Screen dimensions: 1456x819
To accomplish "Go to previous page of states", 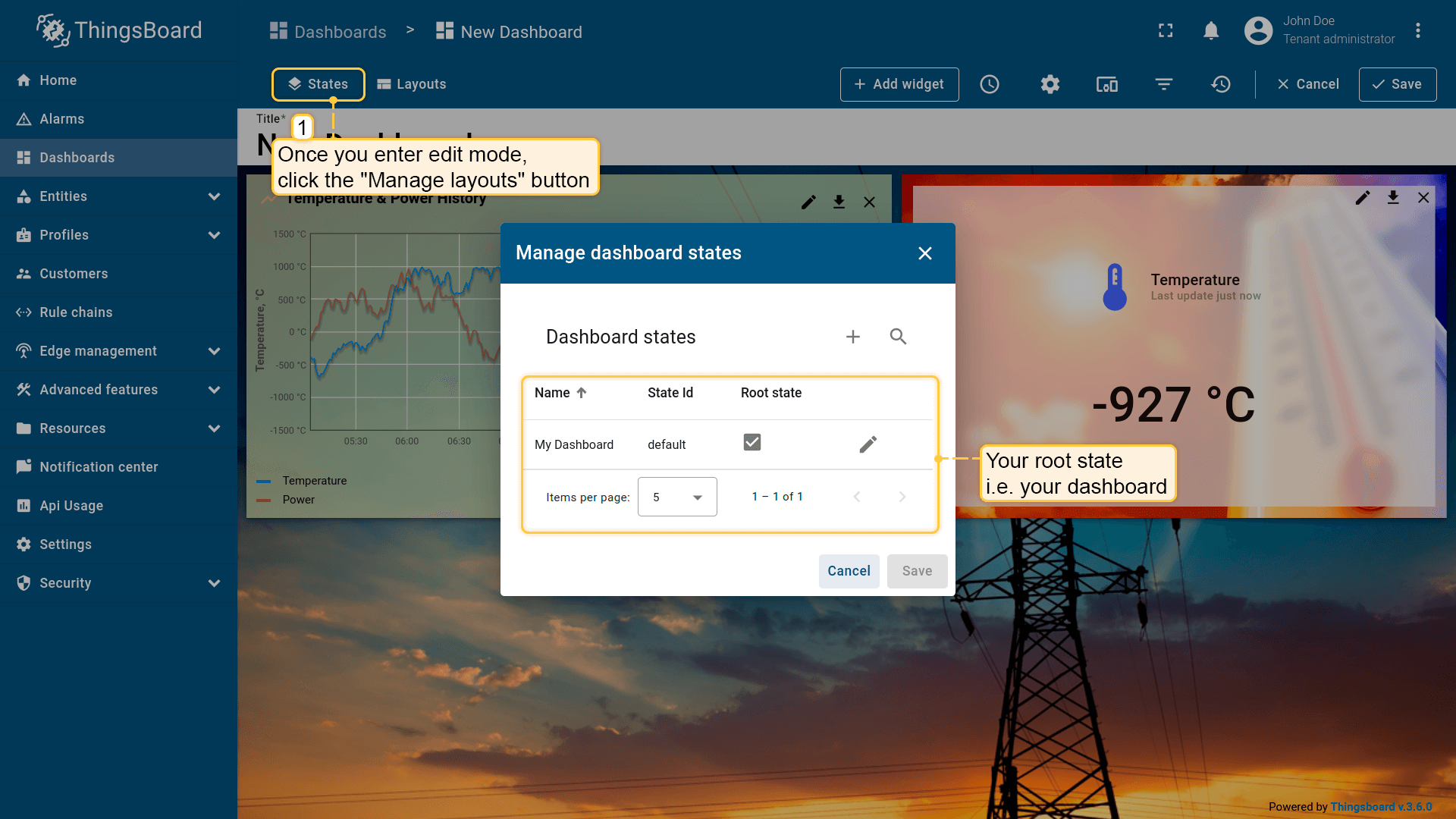I will point(857,497).
